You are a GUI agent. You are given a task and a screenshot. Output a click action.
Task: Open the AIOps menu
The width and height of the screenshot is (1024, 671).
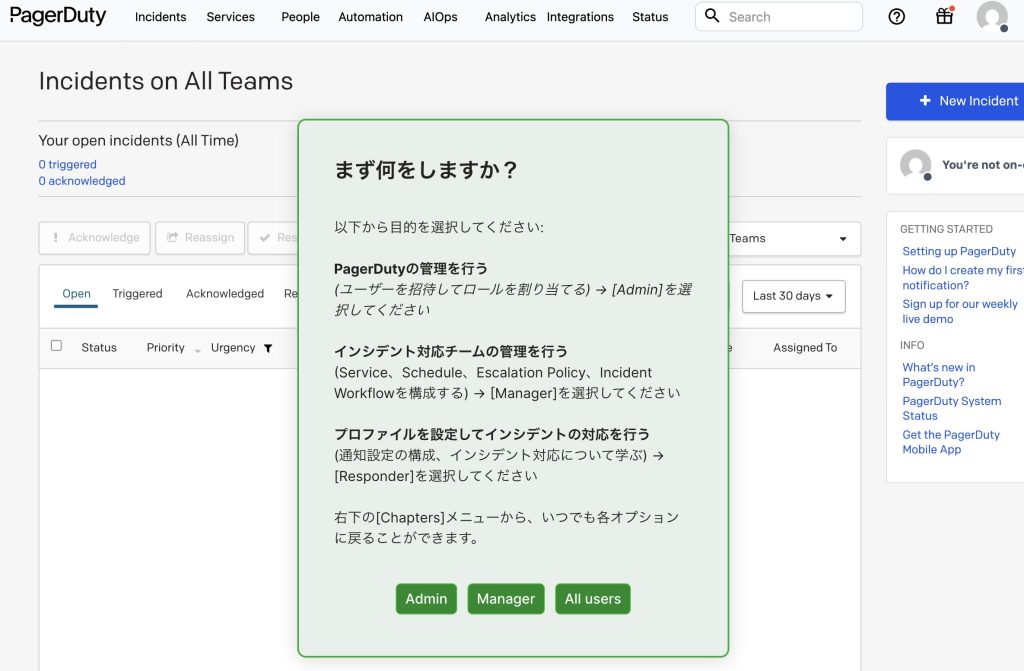point(440,17)
